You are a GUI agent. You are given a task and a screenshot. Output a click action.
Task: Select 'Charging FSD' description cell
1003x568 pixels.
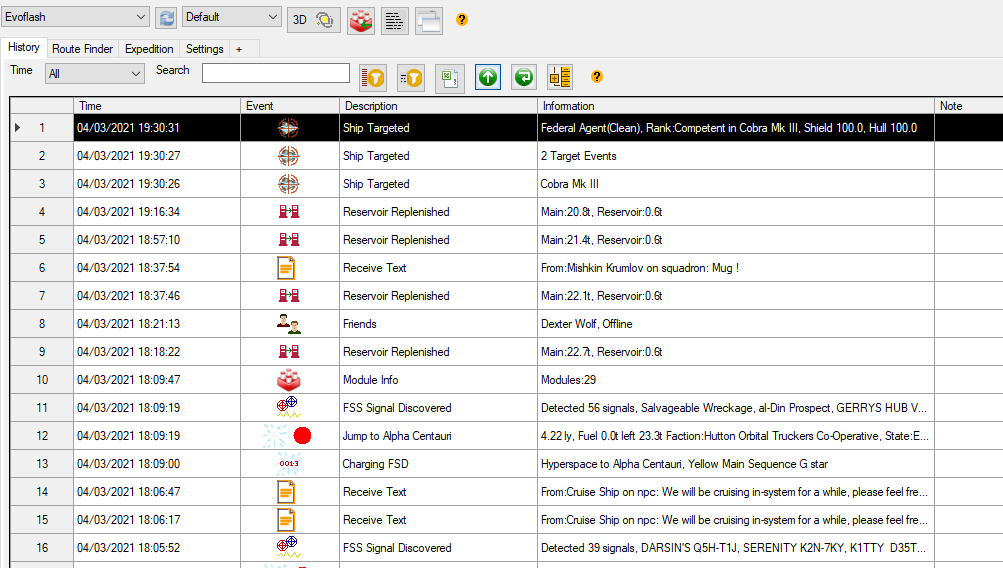(x=438, y=463)
